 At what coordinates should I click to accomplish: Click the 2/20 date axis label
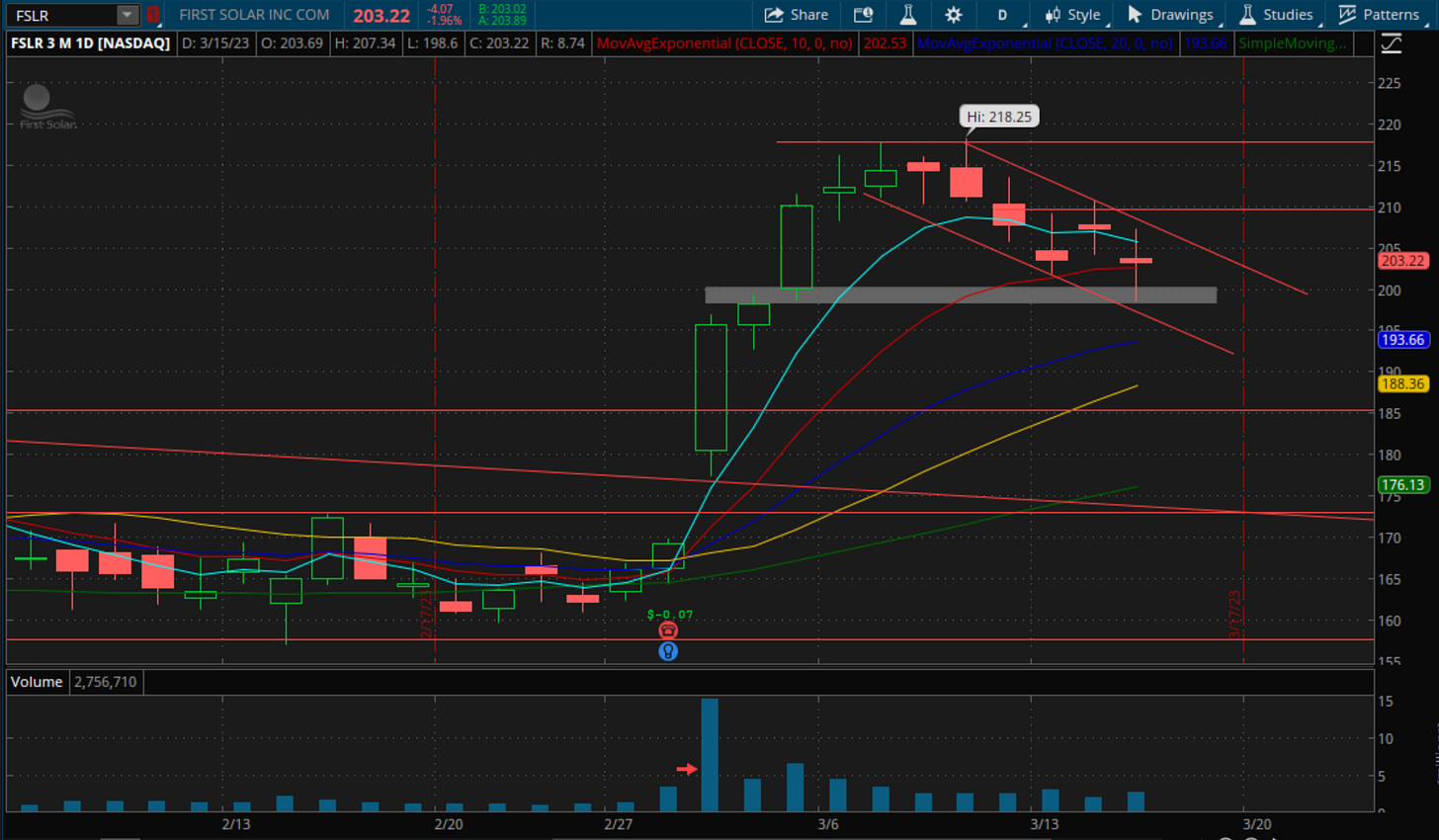[448, 824]
